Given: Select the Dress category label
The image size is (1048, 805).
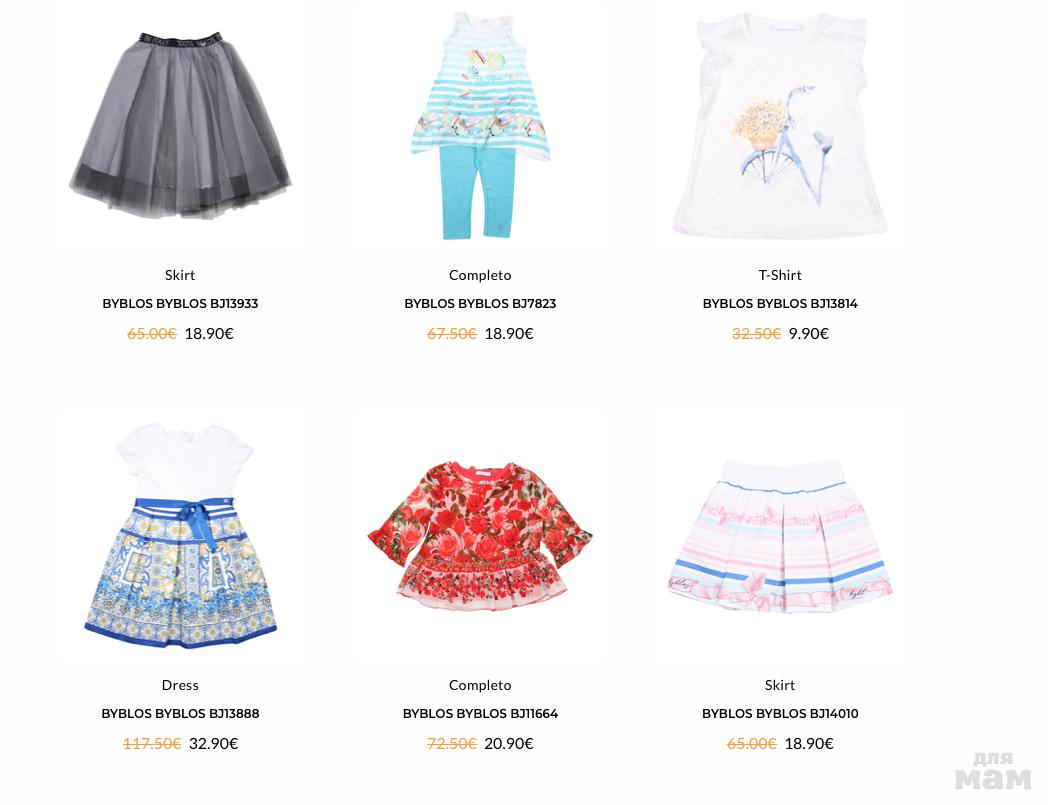Looking at the screenshot, I should point(180,685).
